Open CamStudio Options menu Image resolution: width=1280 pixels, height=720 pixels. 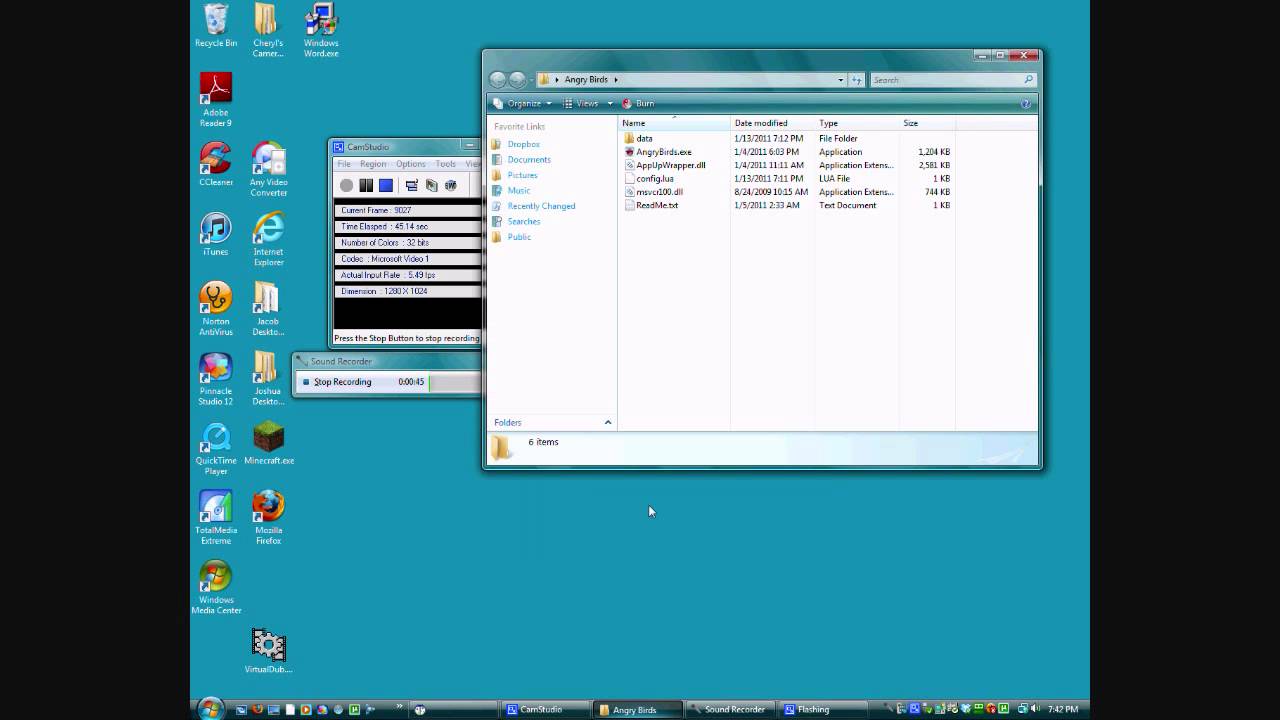click(411, 164)
